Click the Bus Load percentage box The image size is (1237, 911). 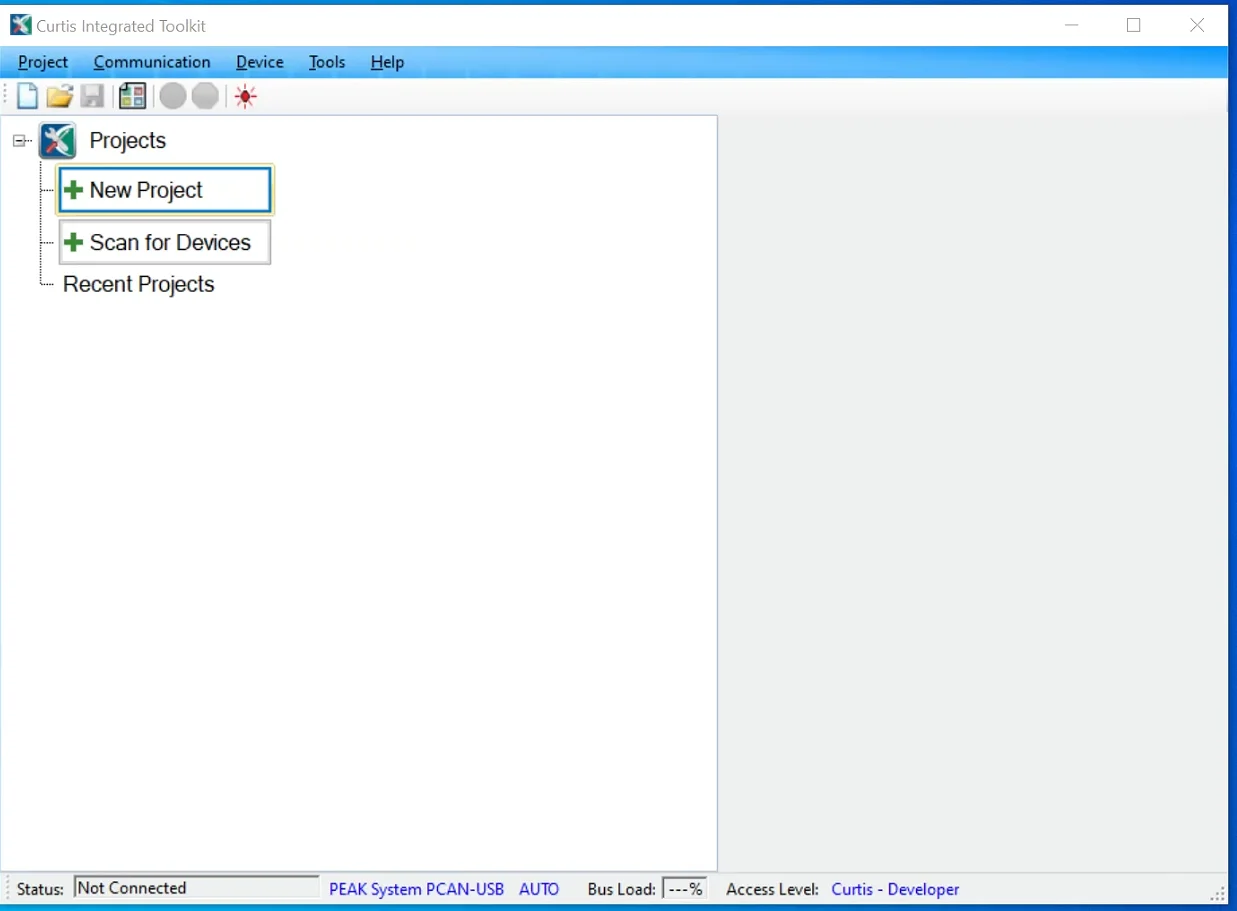[x=685, y=888]
